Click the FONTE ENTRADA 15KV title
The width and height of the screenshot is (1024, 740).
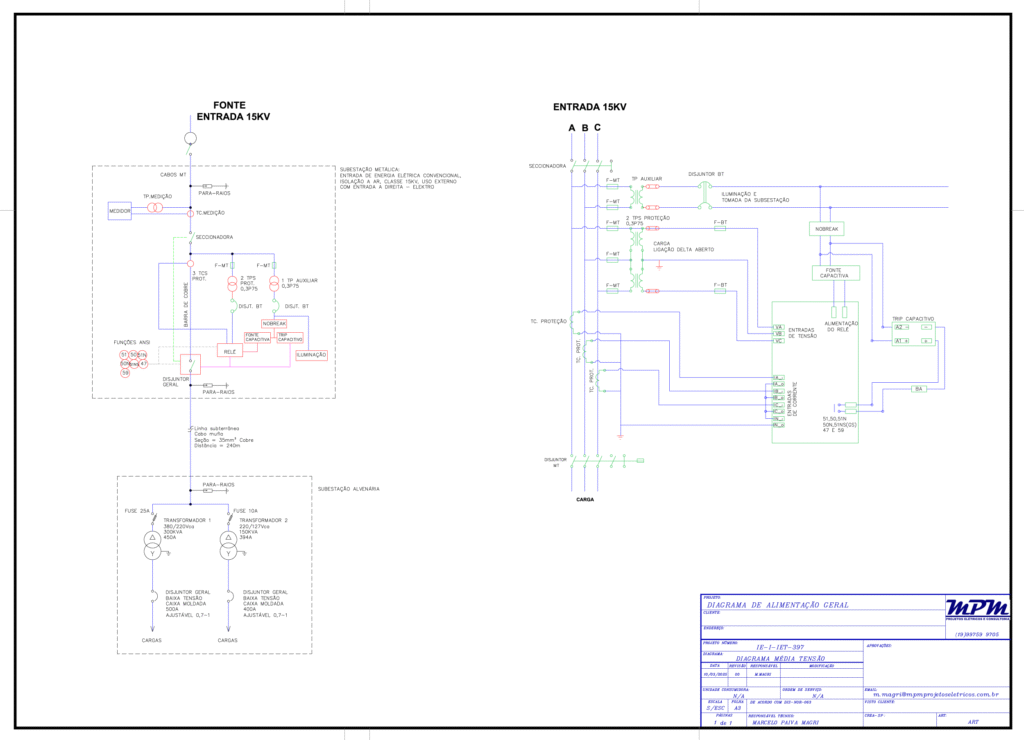(x=232, y=111)
